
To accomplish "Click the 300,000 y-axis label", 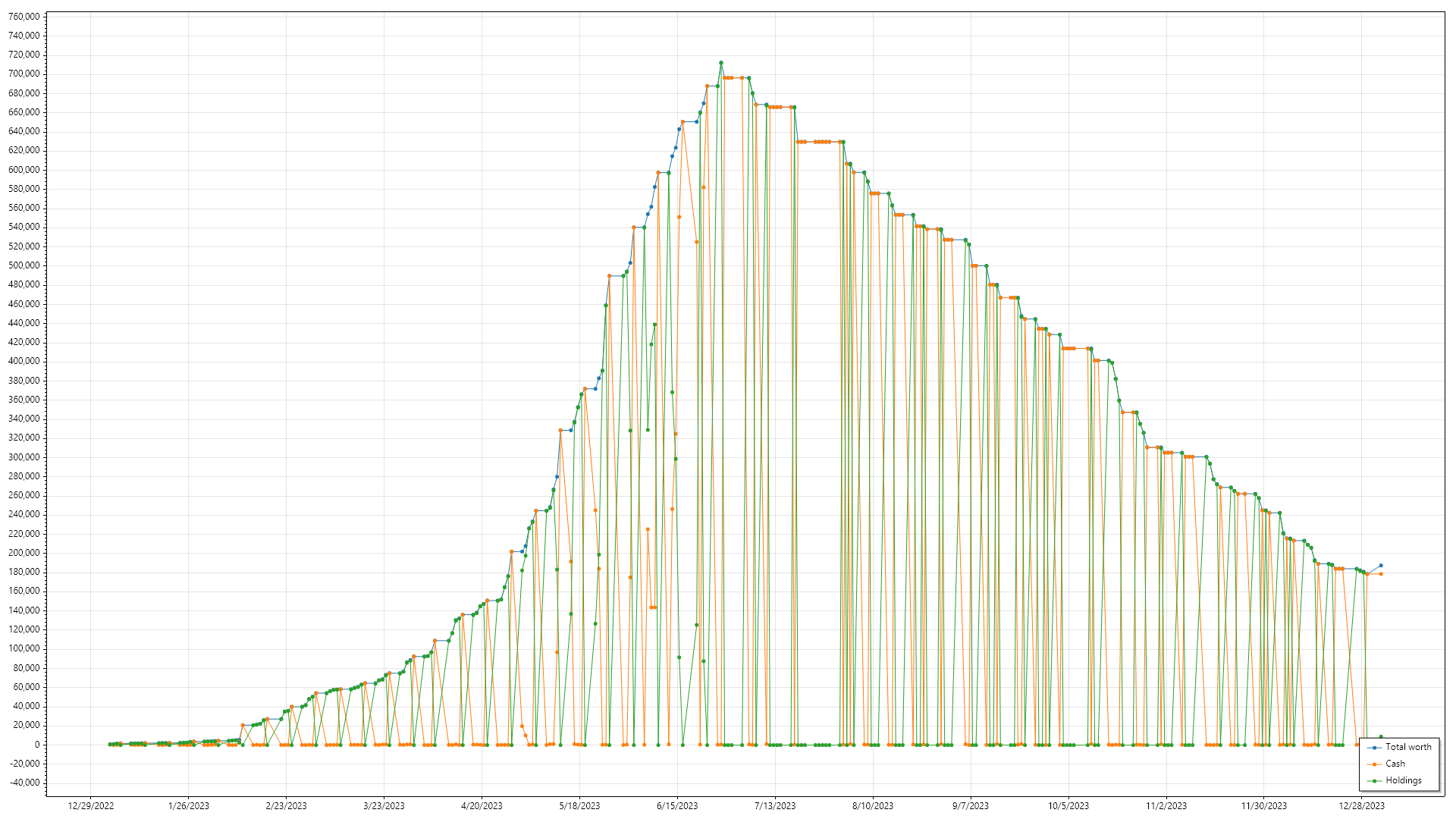I will 24,457.
